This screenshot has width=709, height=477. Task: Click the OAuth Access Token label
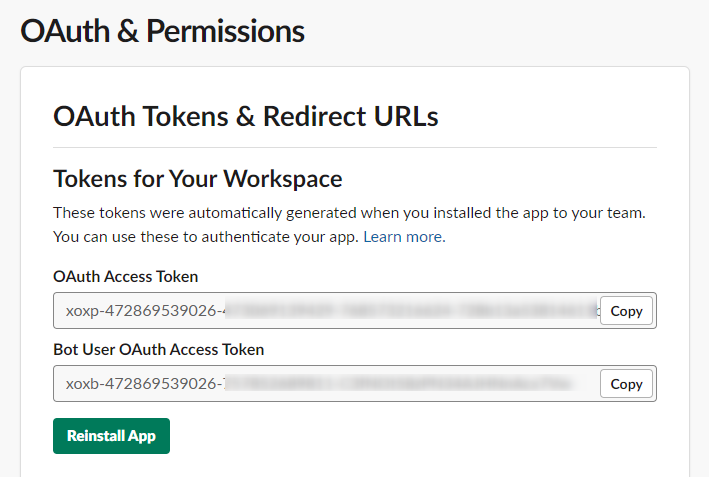126,276
